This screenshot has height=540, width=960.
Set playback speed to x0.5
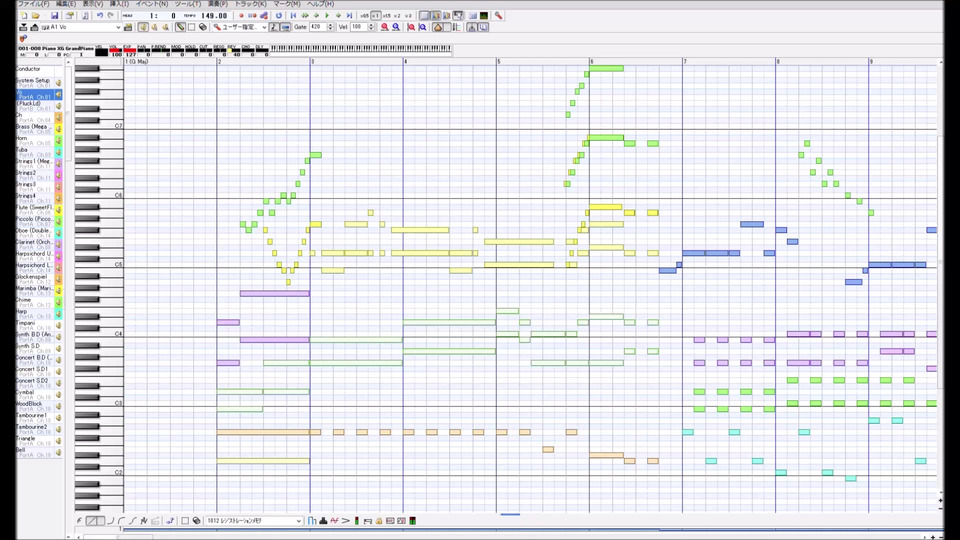pyautogui.click(x=364, y=15)
